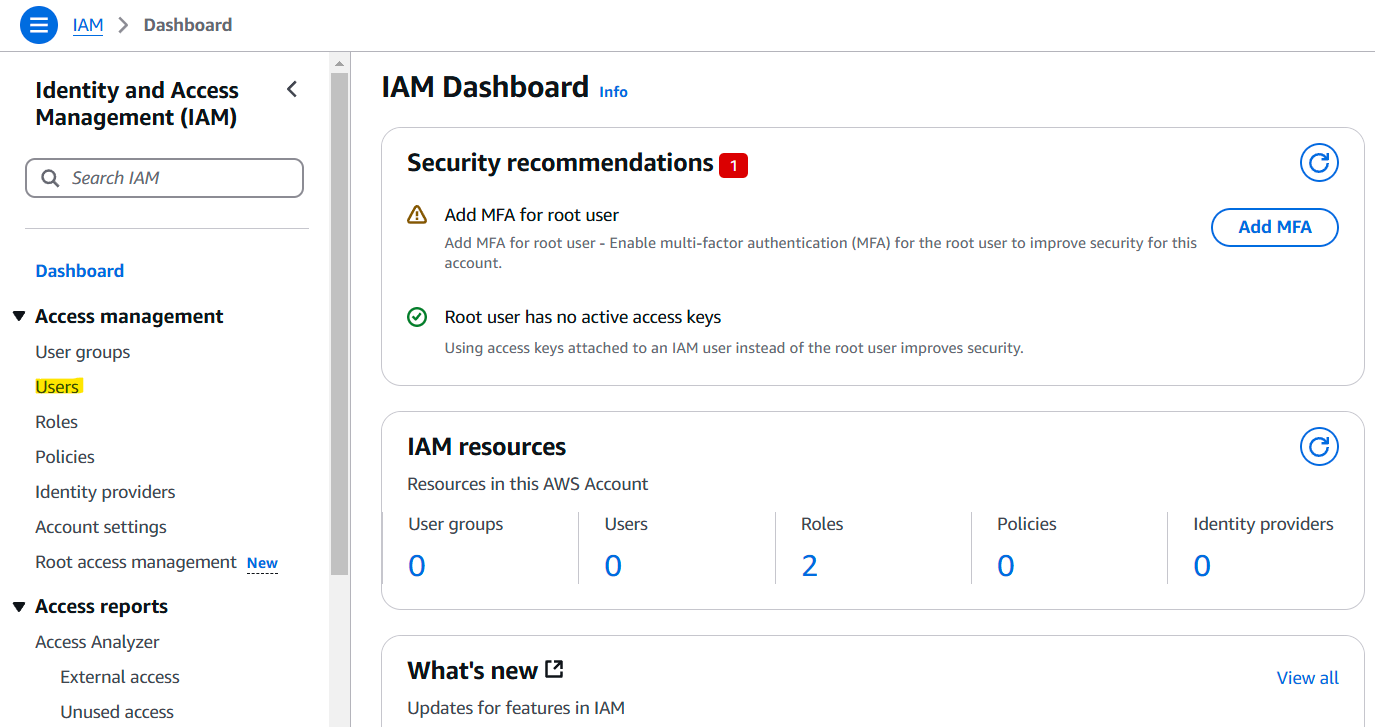Click the User groups count of 0
The height and width of the screenshot is (727, 1375).
point(417,566)
